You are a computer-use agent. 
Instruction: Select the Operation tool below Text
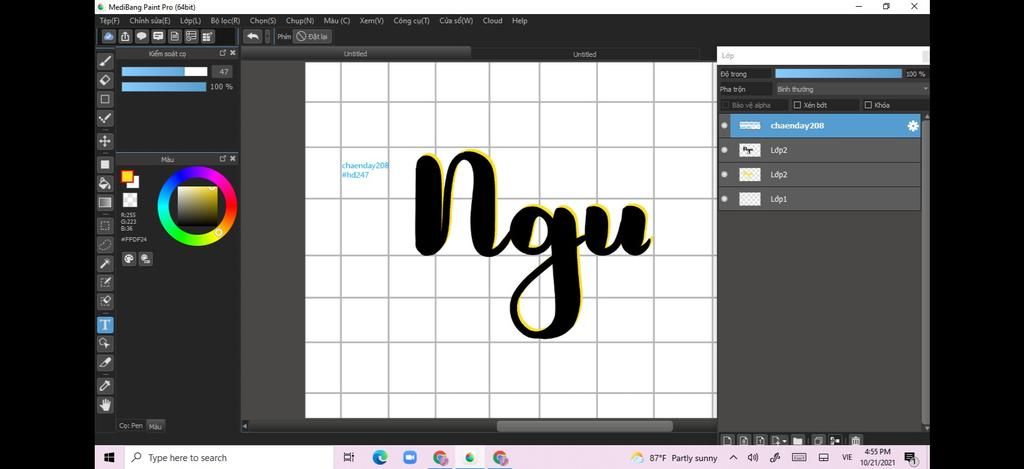click(104, 344)
